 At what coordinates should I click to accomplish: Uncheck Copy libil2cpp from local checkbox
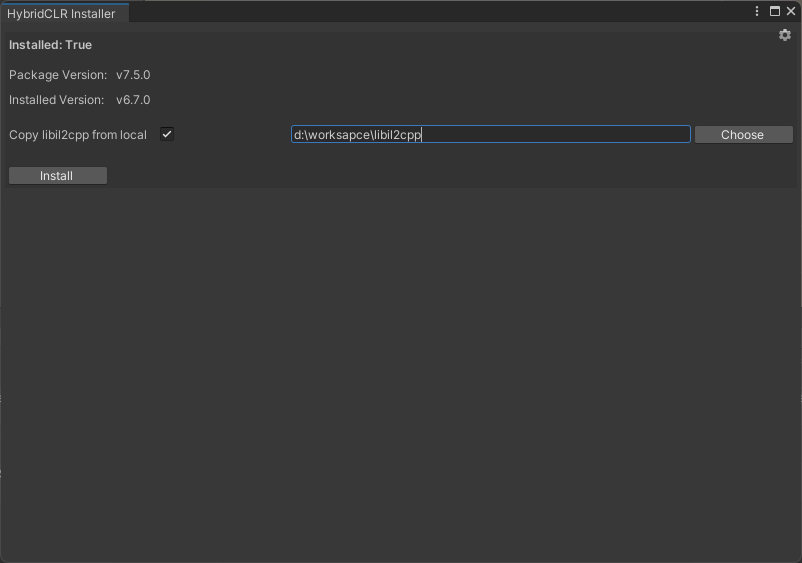pos(167,134)
